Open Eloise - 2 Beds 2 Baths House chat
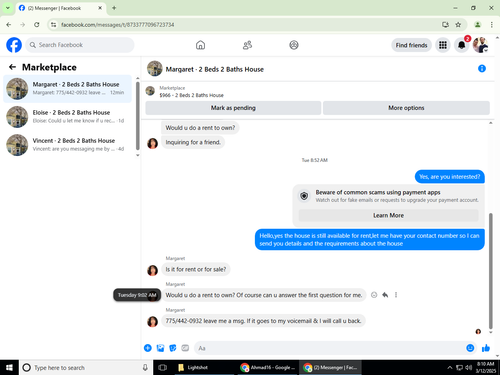500x375 pixels. [x=68, y=116]
